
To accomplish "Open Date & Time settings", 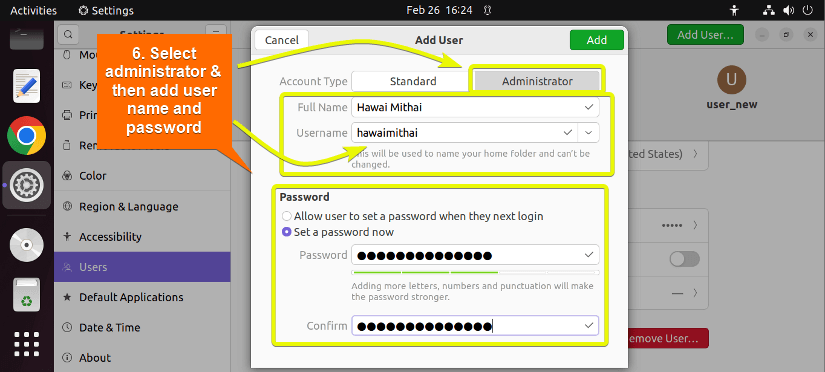I will [x=142, y=327].
